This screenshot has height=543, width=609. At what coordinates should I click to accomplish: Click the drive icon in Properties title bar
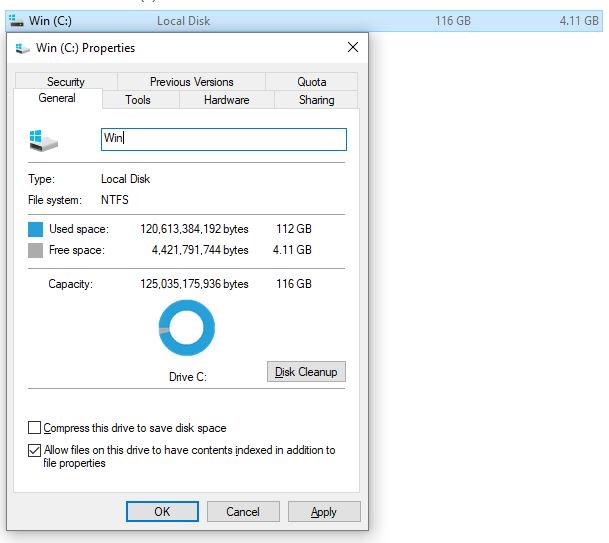22,48
